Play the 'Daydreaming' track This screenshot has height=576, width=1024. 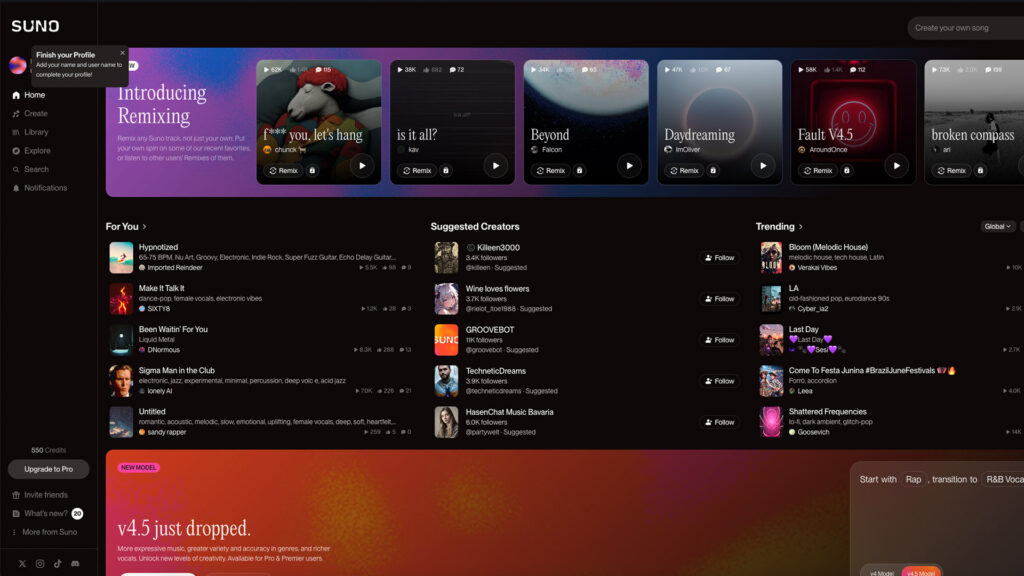[x=763, y=166]
